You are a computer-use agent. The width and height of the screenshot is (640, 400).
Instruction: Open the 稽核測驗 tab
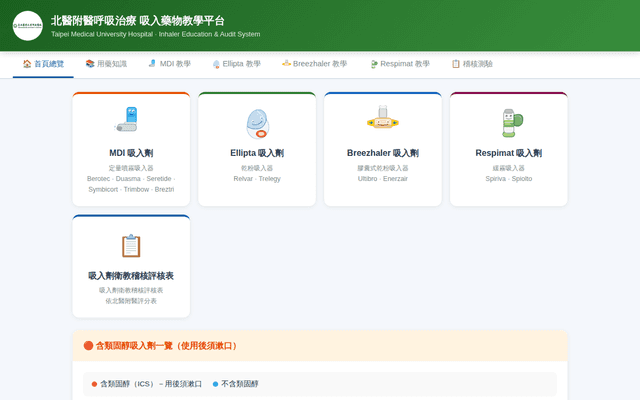tap(472, 64)
